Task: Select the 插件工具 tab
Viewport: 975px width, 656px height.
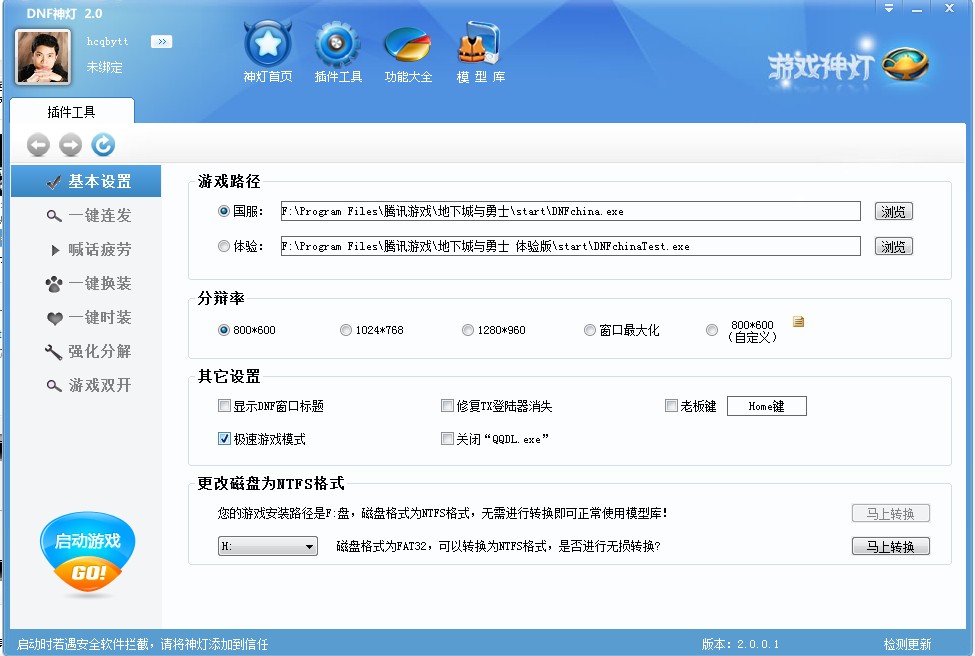Action: (x=72, y=112)
